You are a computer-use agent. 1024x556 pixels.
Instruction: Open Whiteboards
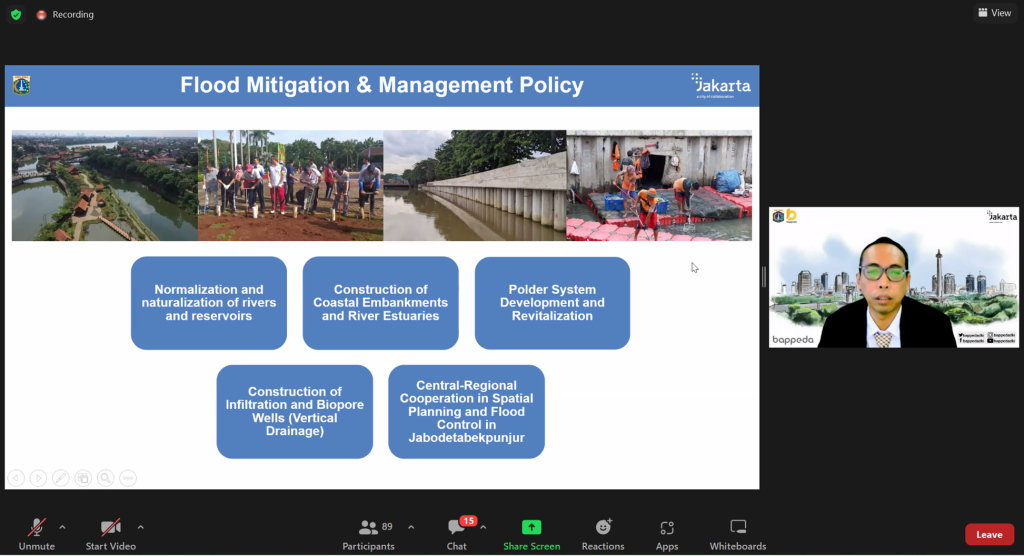738,533
